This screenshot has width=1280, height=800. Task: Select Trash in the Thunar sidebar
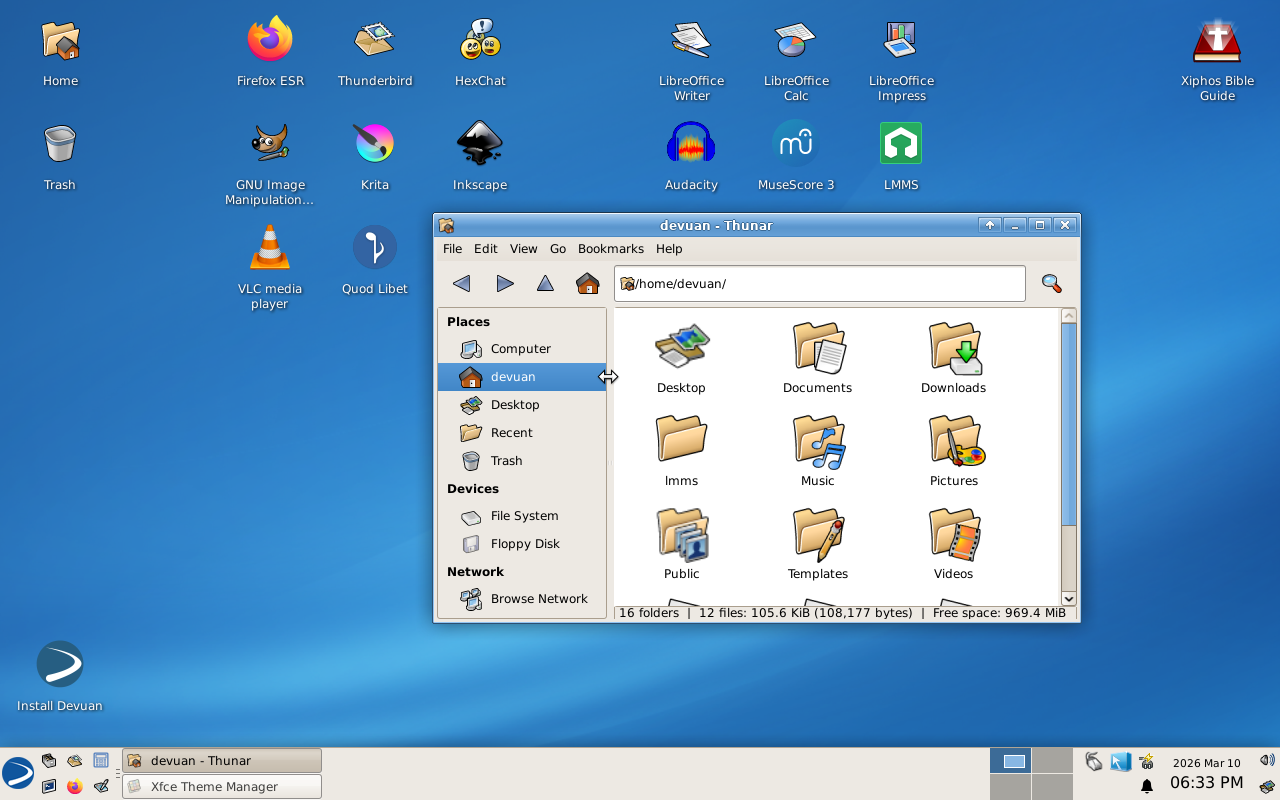(x=522, y=461)
